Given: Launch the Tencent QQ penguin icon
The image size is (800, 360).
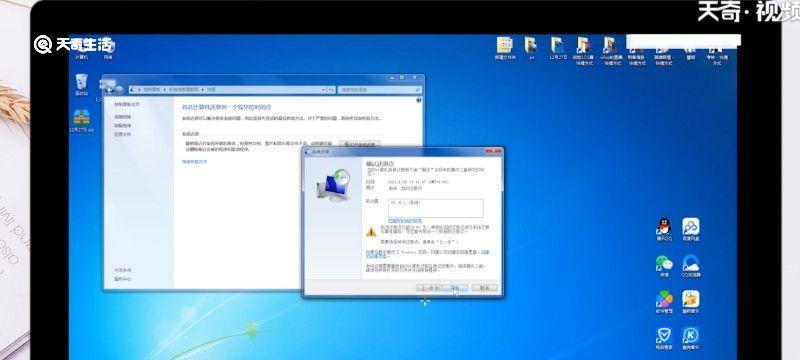Looking at the screenshot, I should [x=664, y=229].
